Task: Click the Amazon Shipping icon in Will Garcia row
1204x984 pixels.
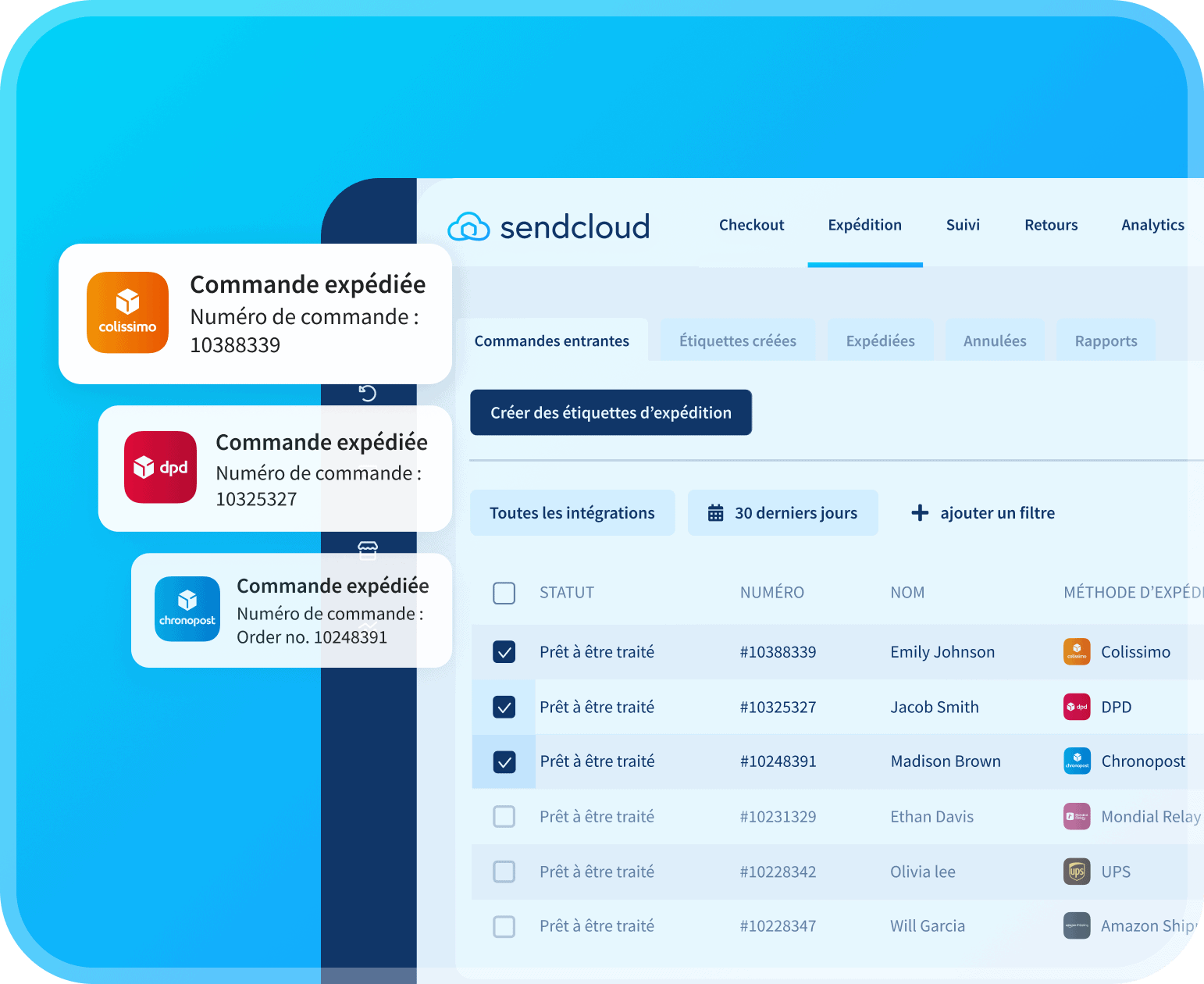Action: pyautogui.click(x=1077, y=925)
